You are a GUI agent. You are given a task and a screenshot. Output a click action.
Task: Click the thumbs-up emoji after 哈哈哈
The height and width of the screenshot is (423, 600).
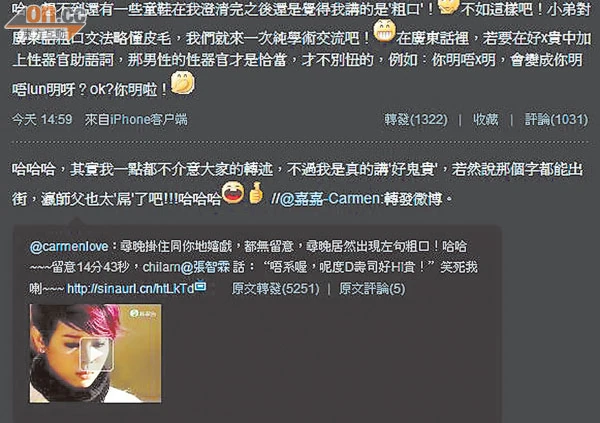[256, 193]
